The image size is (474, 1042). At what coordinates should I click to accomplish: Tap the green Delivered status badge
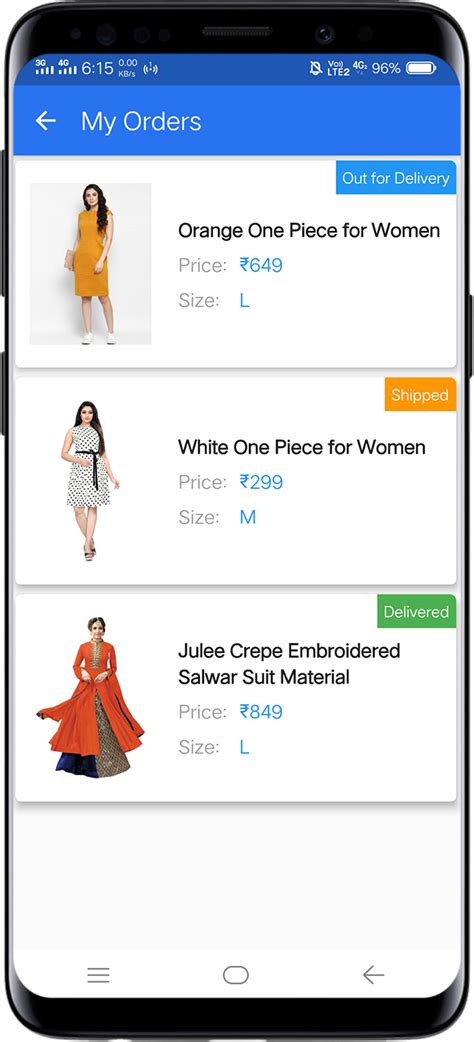pos(416,611)
